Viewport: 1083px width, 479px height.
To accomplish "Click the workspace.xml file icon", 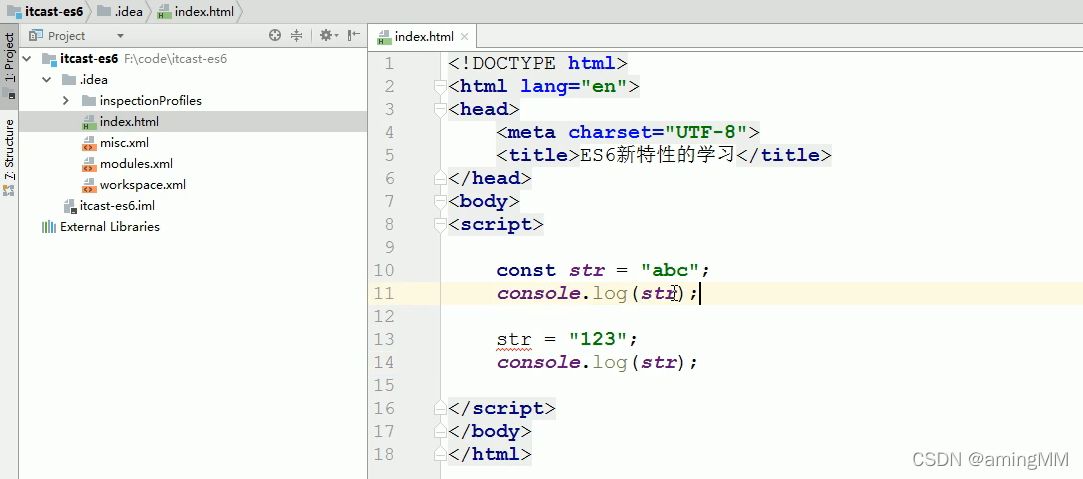I will [88, 185].
